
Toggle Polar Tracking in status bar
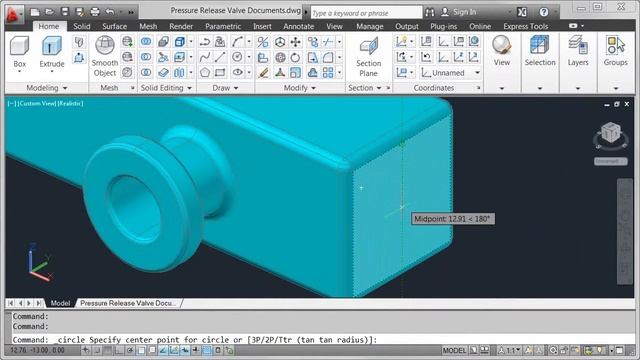pyautogui.click(x=130, y=350)
